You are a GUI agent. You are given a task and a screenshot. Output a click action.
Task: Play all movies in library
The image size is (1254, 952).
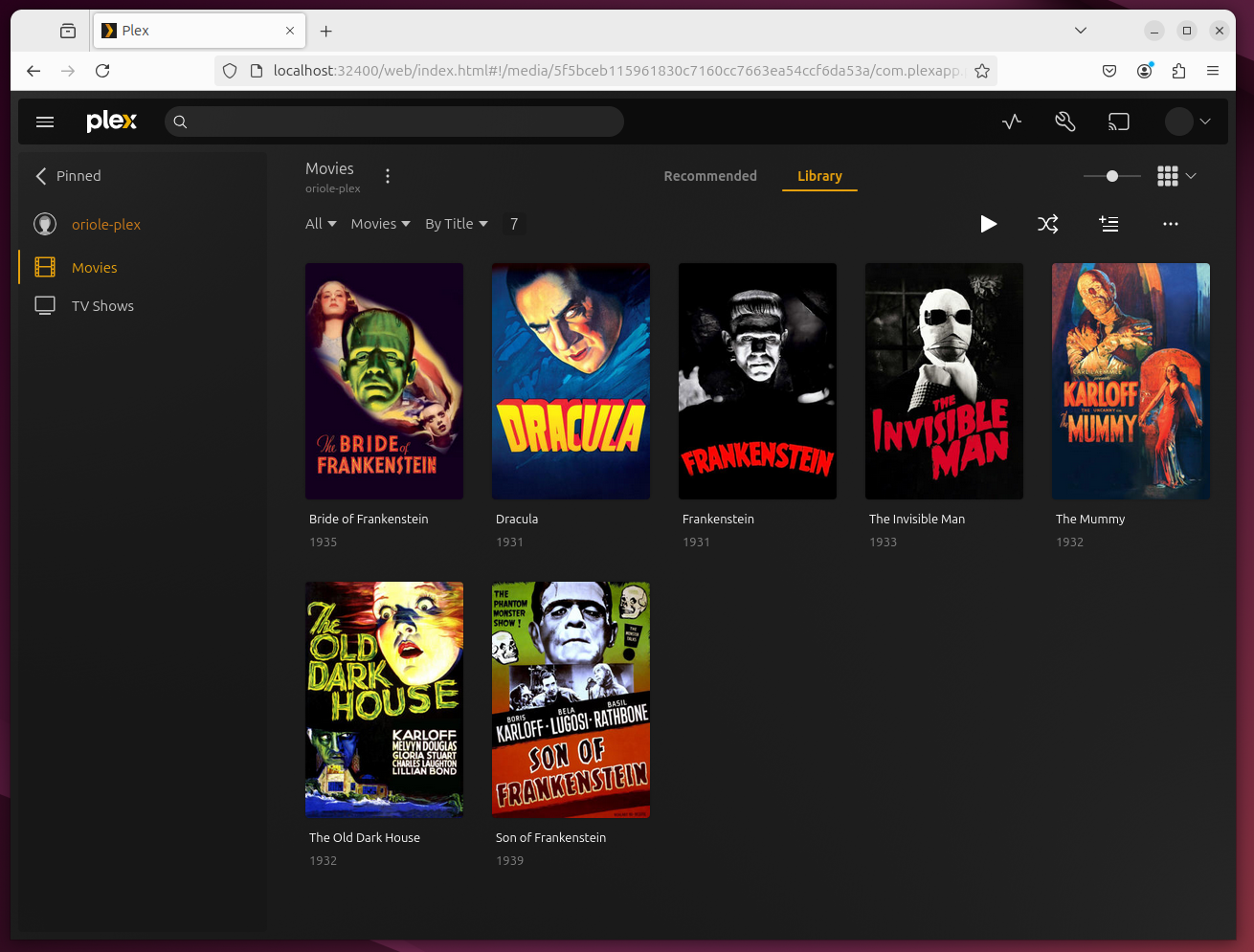coord(989,224)
